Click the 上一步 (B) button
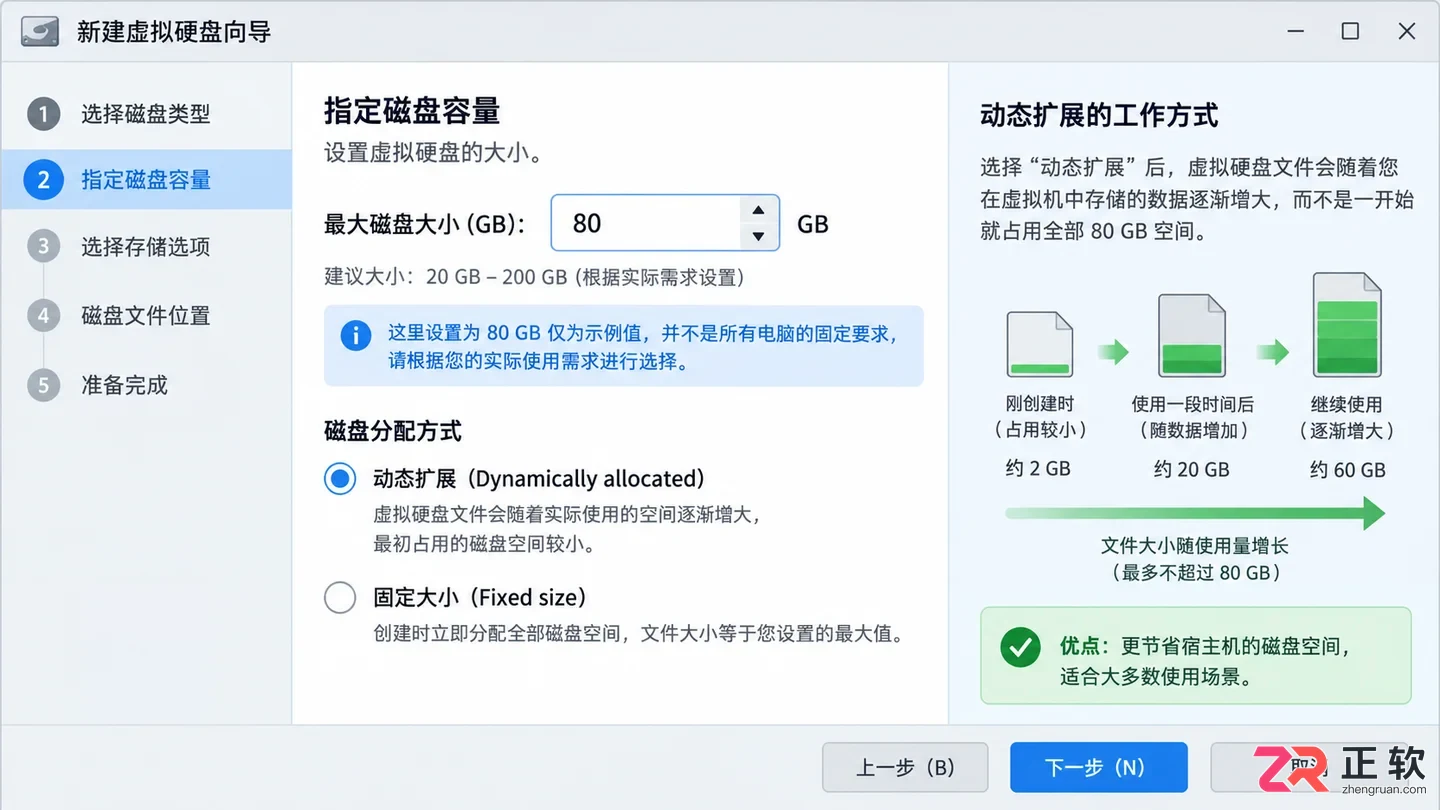 coord(905,767)
